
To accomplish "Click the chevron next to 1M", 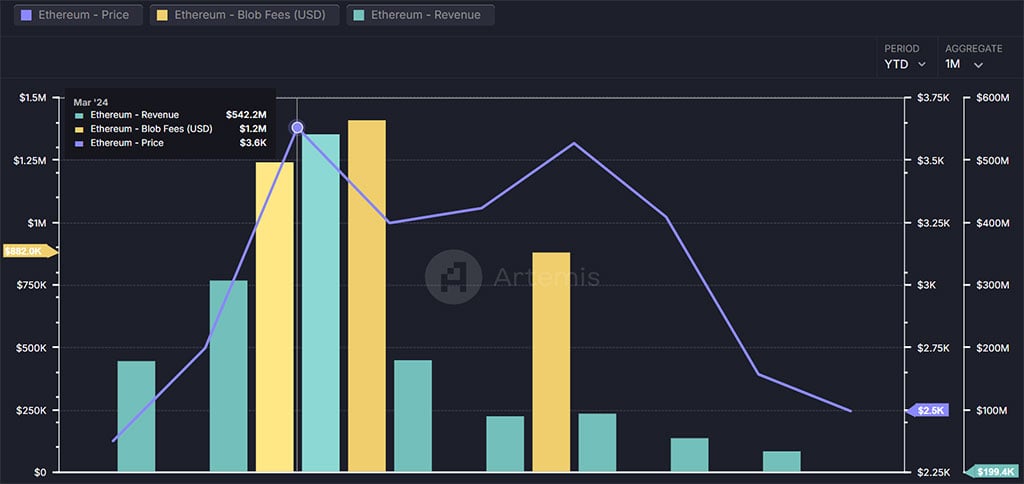I will (x=978, y=65).
